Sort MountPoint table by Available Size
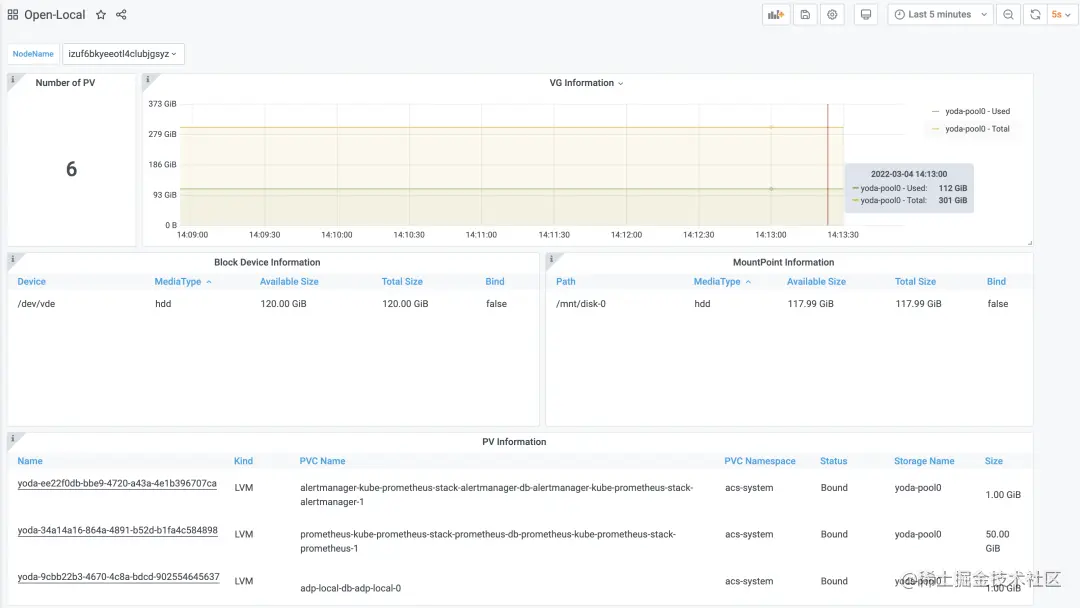 (816, 282)
